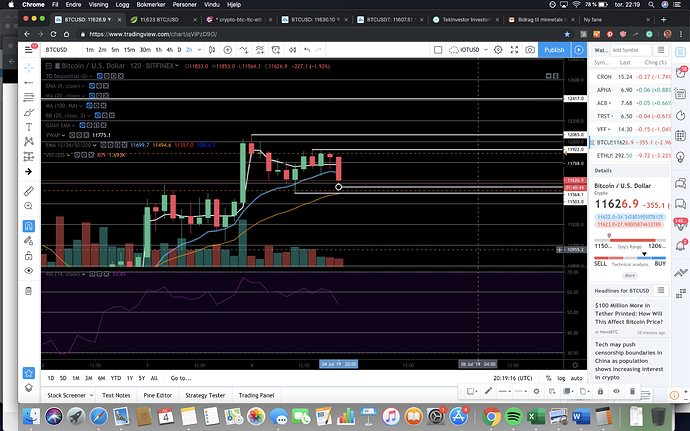Click the BTCUSD symbol search field
The width and height of the screenshot is (690, 431).
tap(61, 50)
